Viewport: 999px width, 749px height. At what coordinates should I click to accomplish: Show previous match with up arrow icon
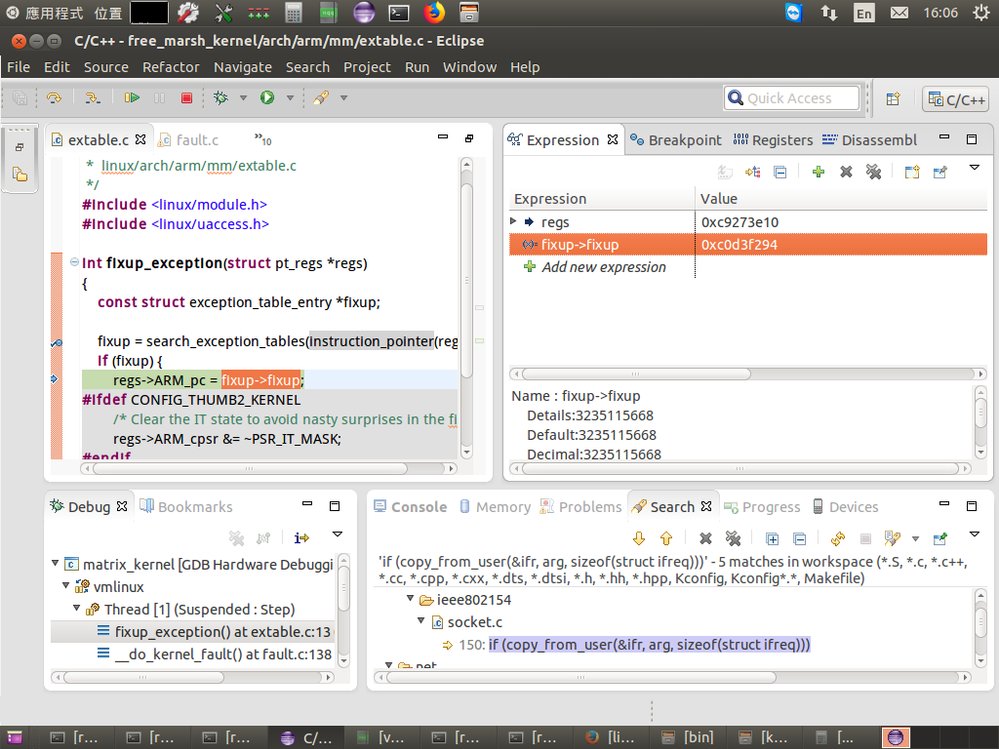click(666, 539)
